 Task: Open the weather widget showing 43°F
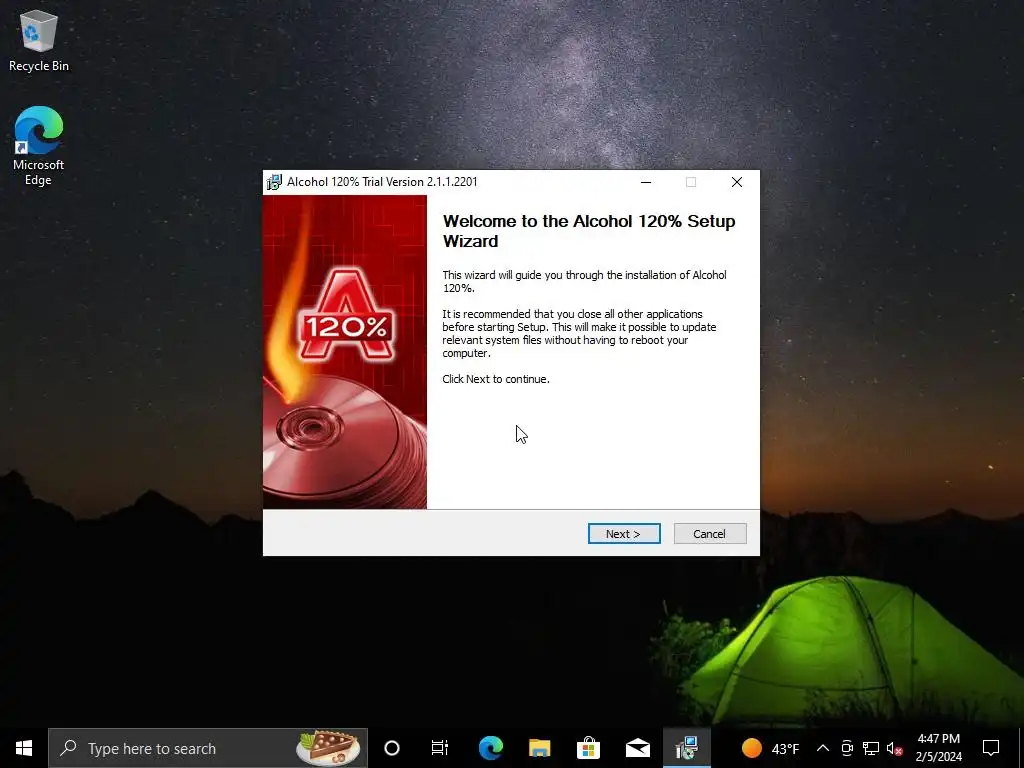tap(770, 748)
